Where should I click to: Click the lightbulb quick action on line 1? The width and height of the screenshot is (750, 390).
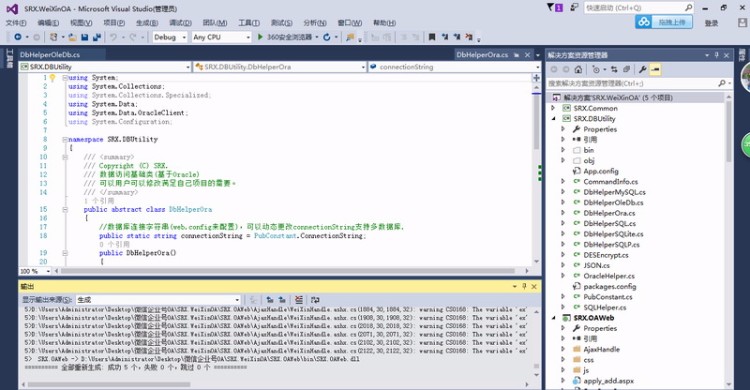point(53,78)
